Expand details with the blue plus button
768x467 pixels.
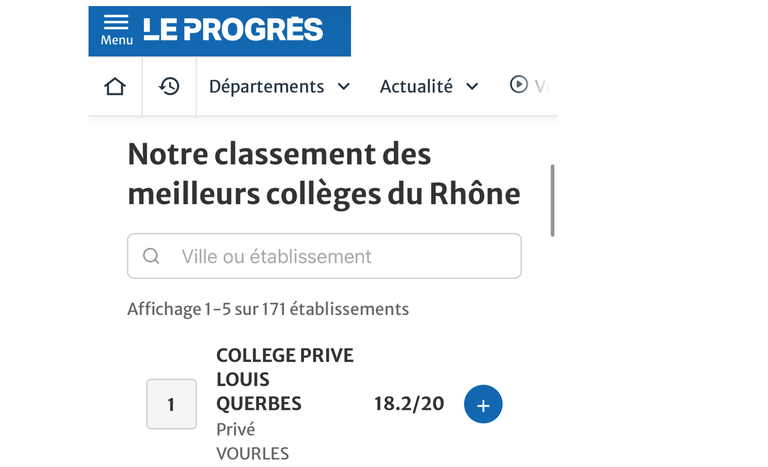[x=483, y=405]
